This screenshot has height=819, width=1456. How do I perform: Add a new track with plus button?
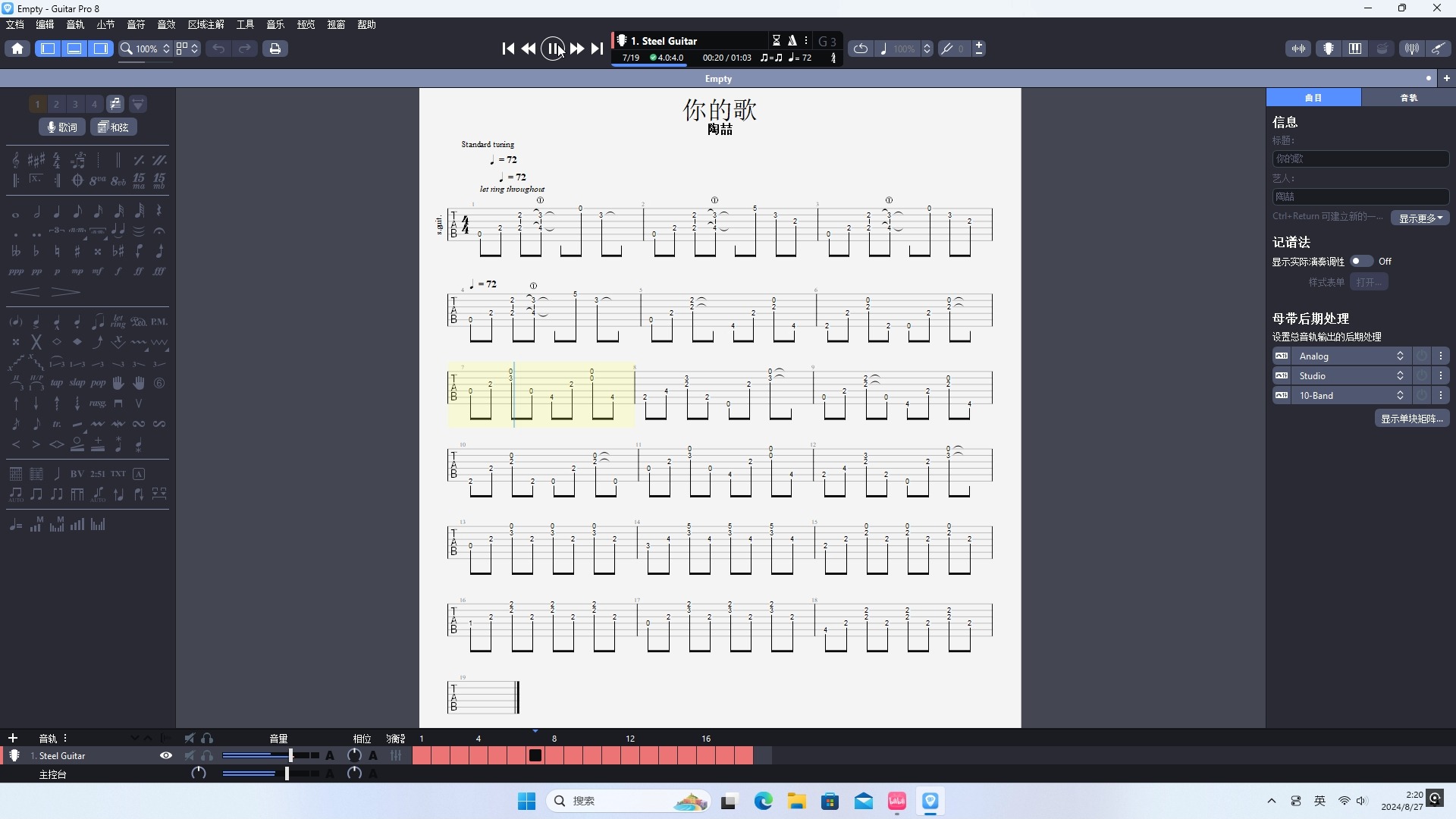13,738
